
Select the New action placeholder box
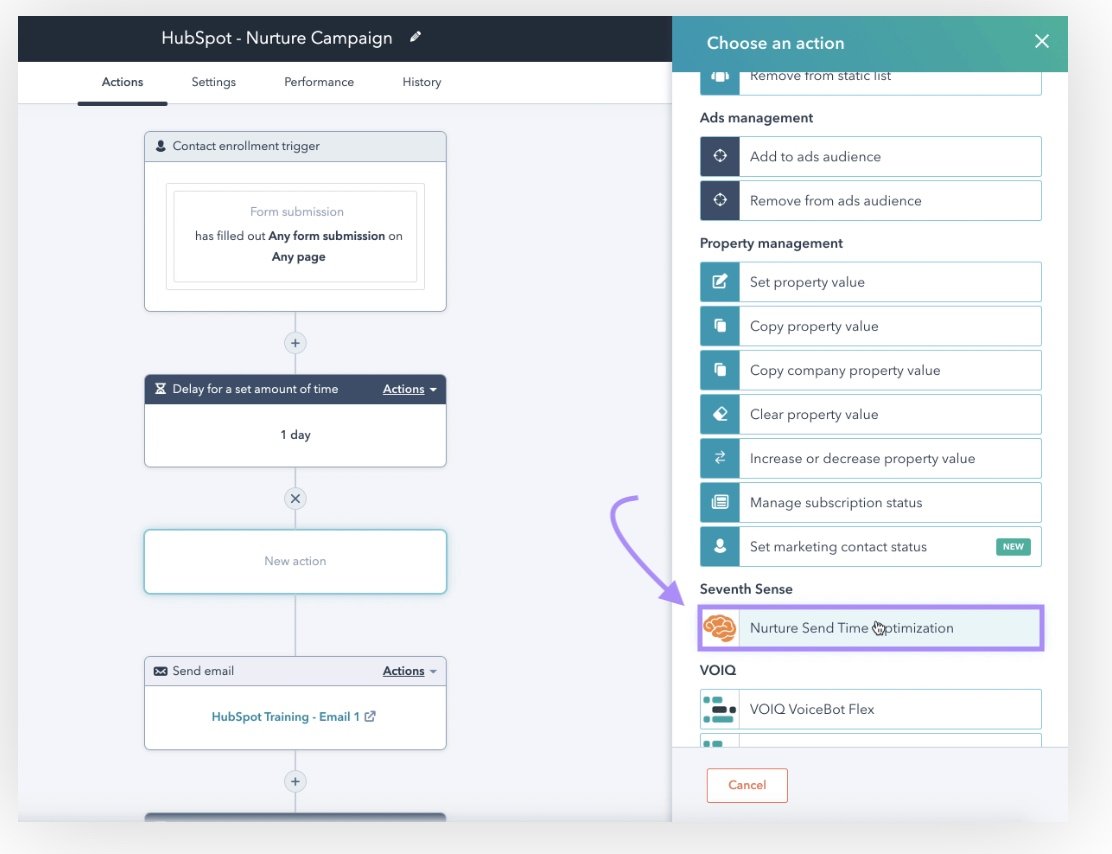[x=295, y=561]
